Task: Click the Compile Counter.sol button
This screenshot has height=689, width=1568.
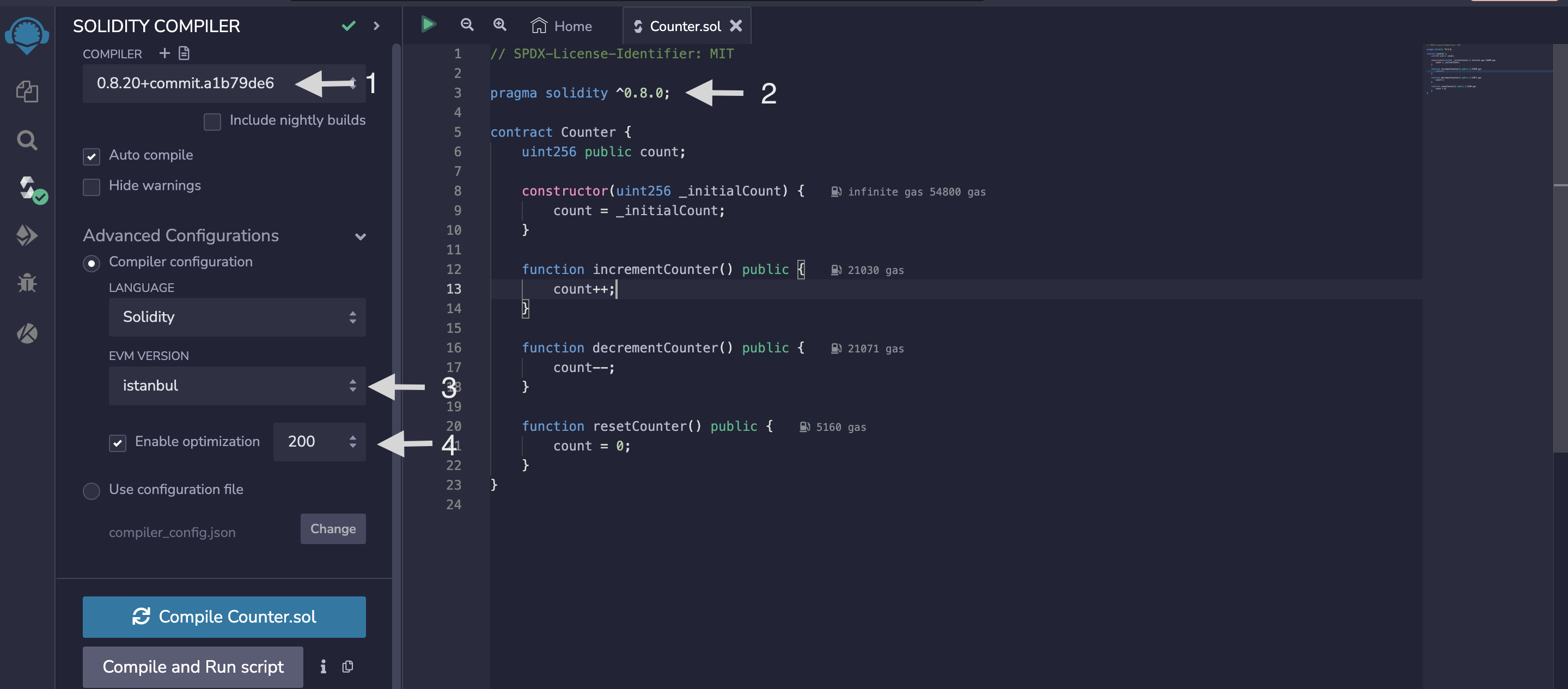Action: coord(224,617)
